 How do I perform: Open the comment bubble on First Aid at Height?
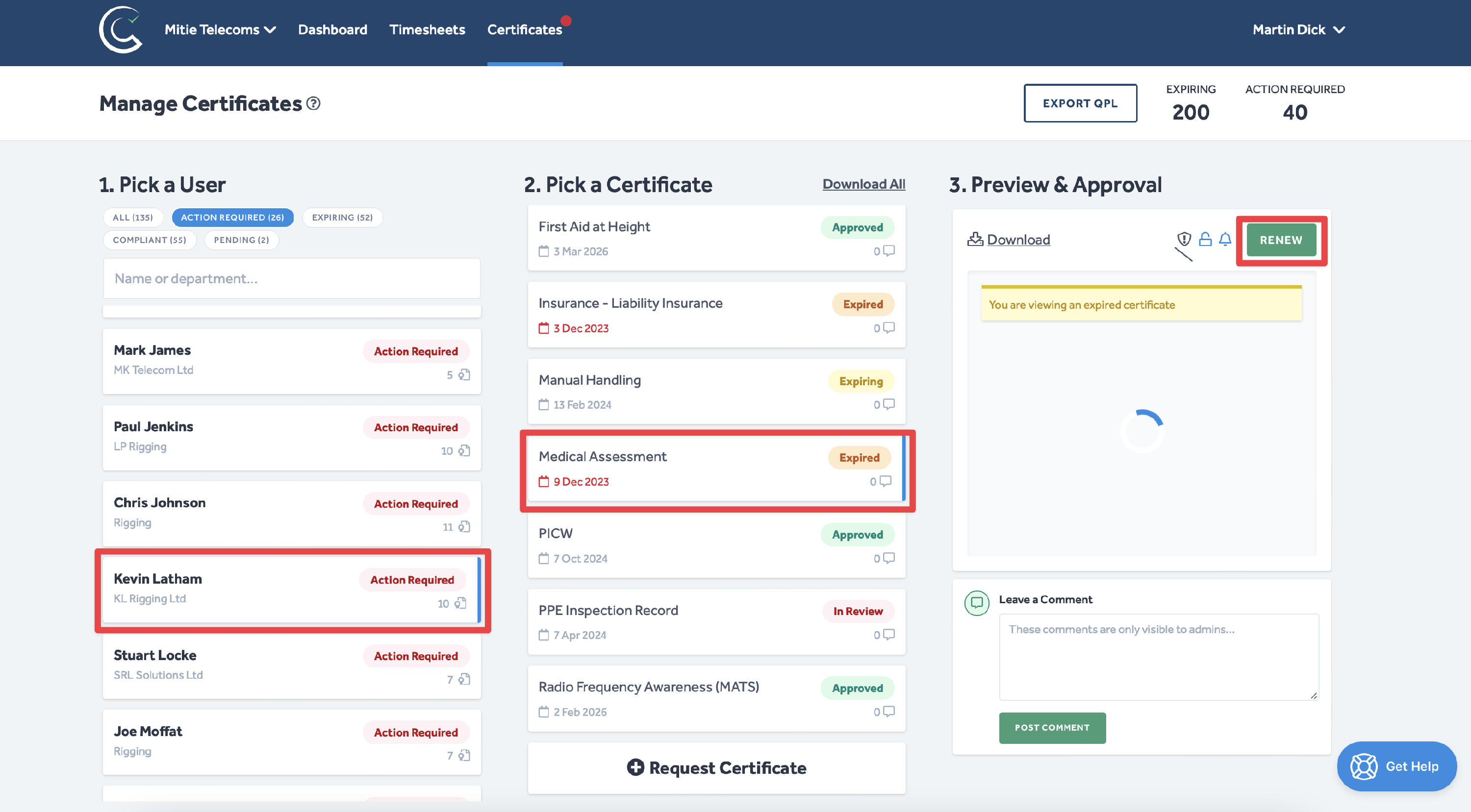(888, 250)
